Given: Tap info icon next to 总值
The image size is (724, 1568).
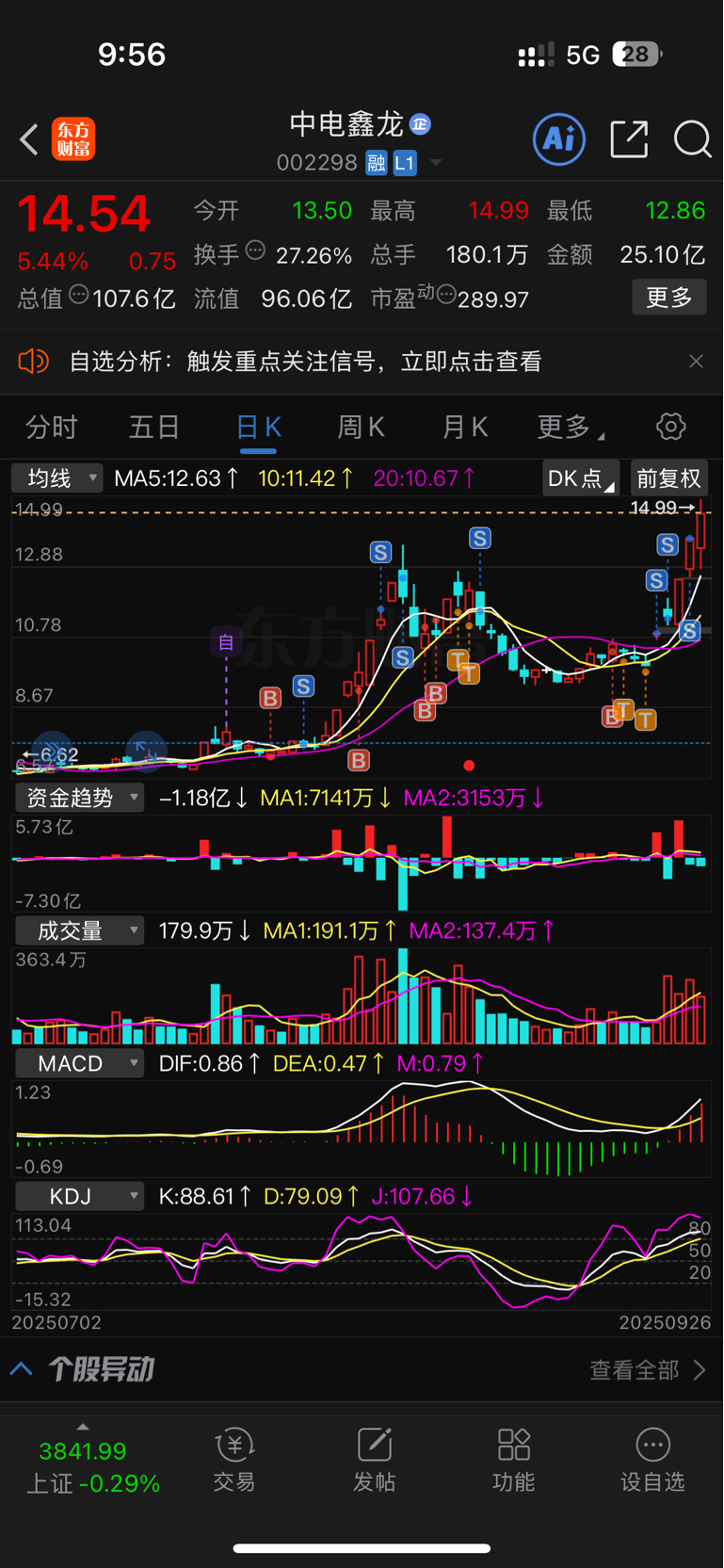Looking at the screenshot, I should point(79,294).
